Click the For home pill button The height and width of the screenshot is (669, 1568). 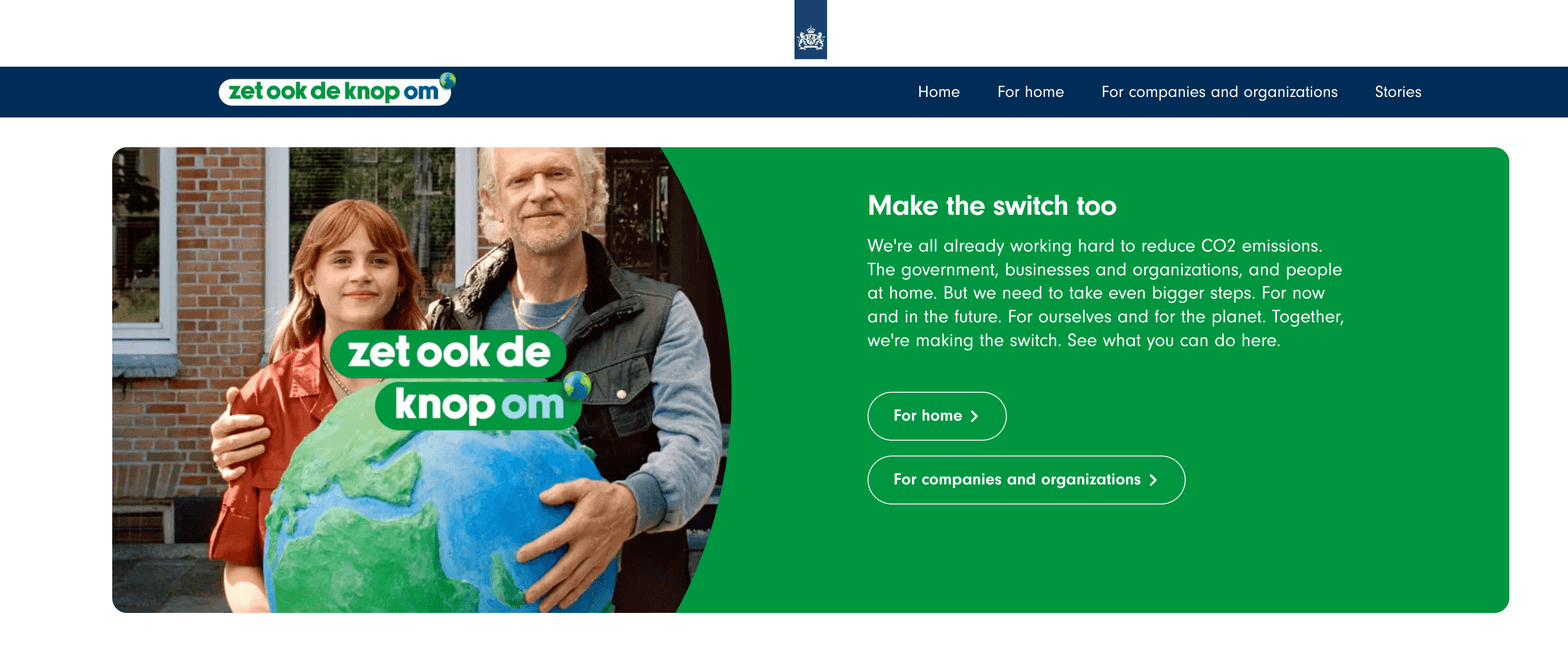(x=936, y=416)
